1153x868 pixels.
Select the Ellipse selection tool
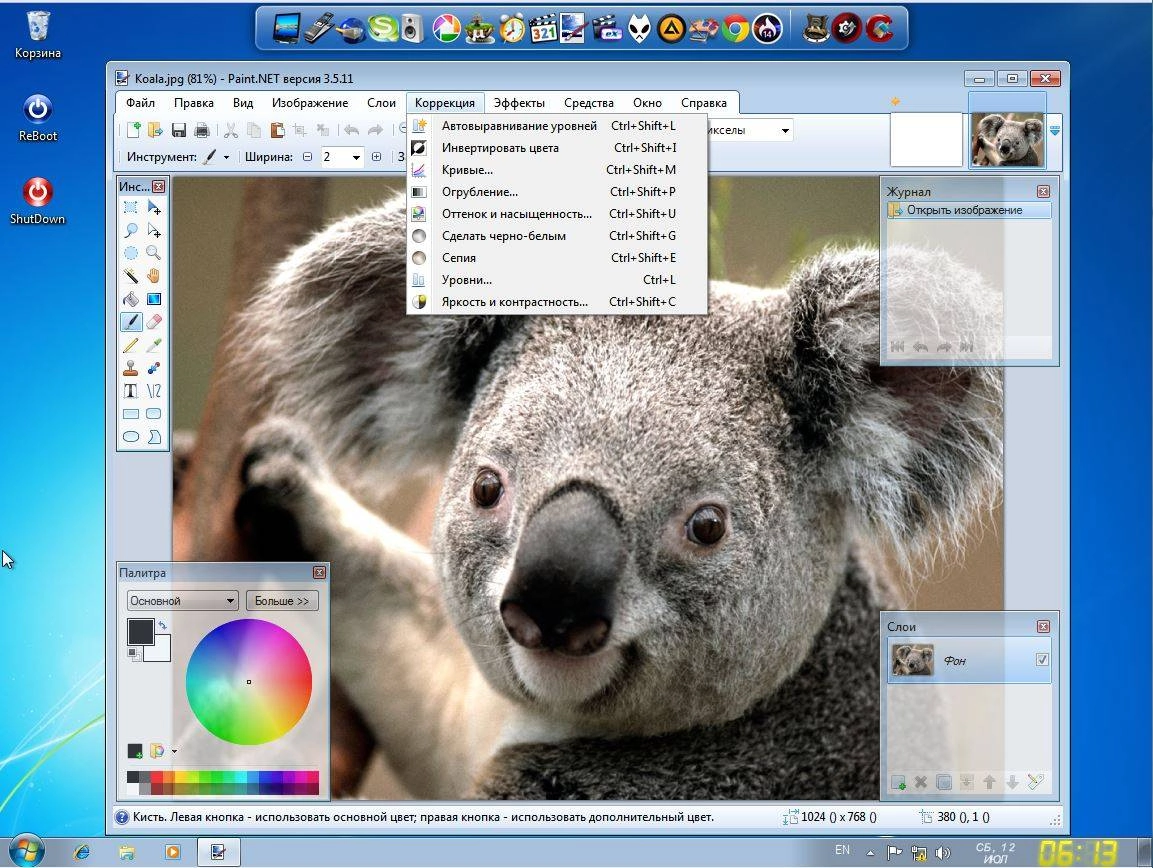[131, 254]
